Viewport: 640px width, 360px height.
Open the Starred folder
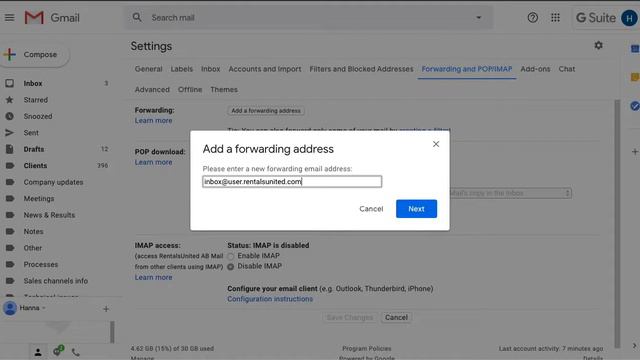pyautogui.click(x=36, y=100)
